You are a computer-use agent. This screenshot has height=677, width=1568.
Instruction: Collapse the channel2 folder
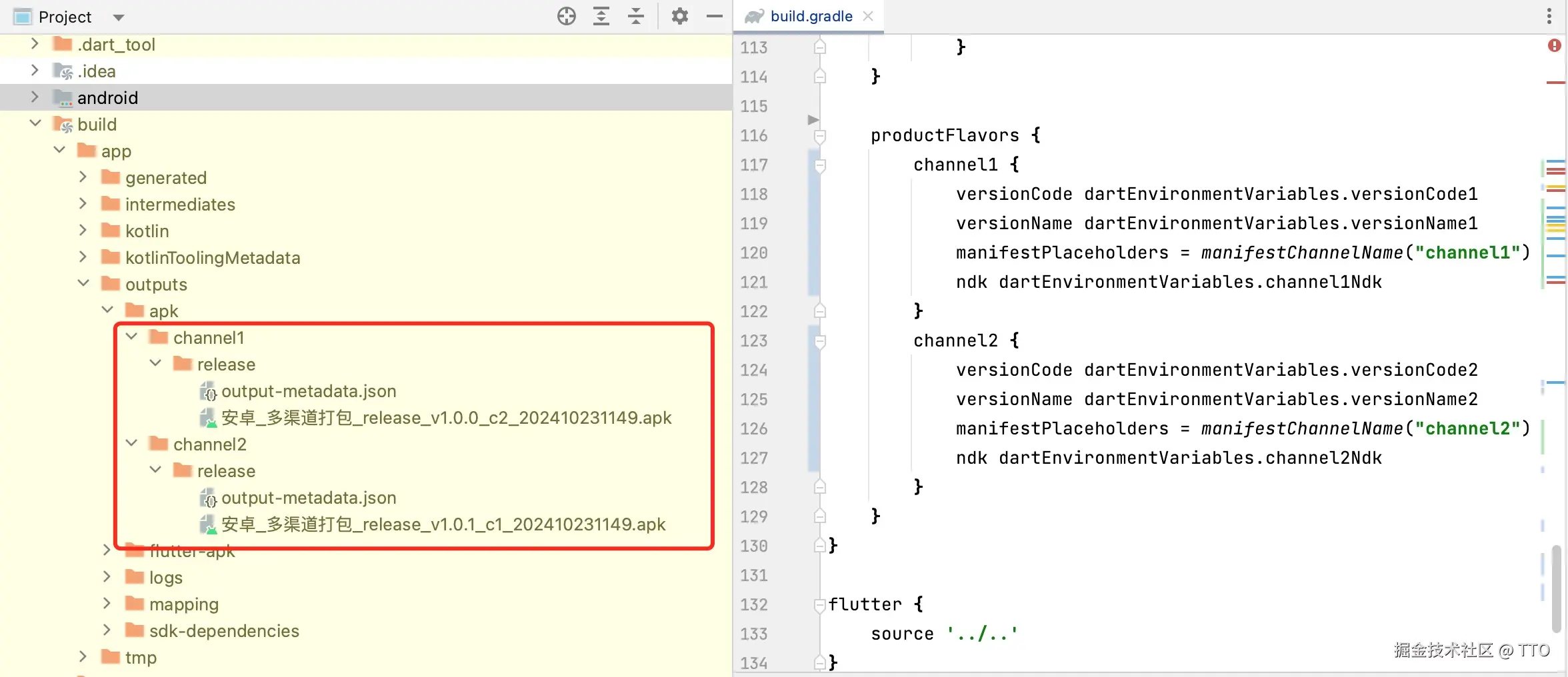coord(131,444)
